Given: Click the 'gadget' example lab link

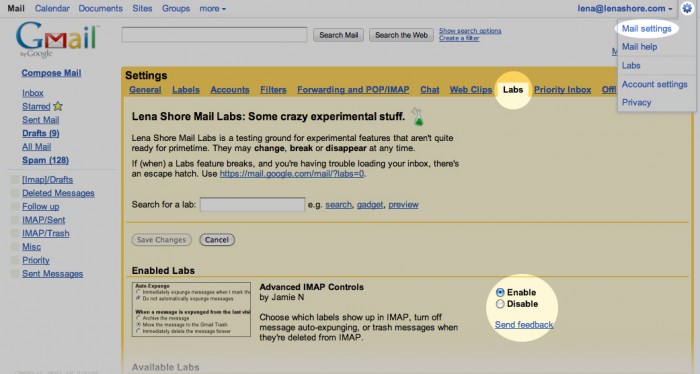Looking at the screenshot, I should (370, 204).
